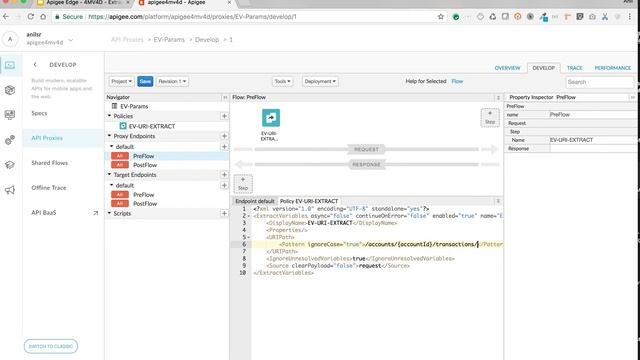
Task: Open API Proxies in sidebar
Action: (x=47, y=138)
